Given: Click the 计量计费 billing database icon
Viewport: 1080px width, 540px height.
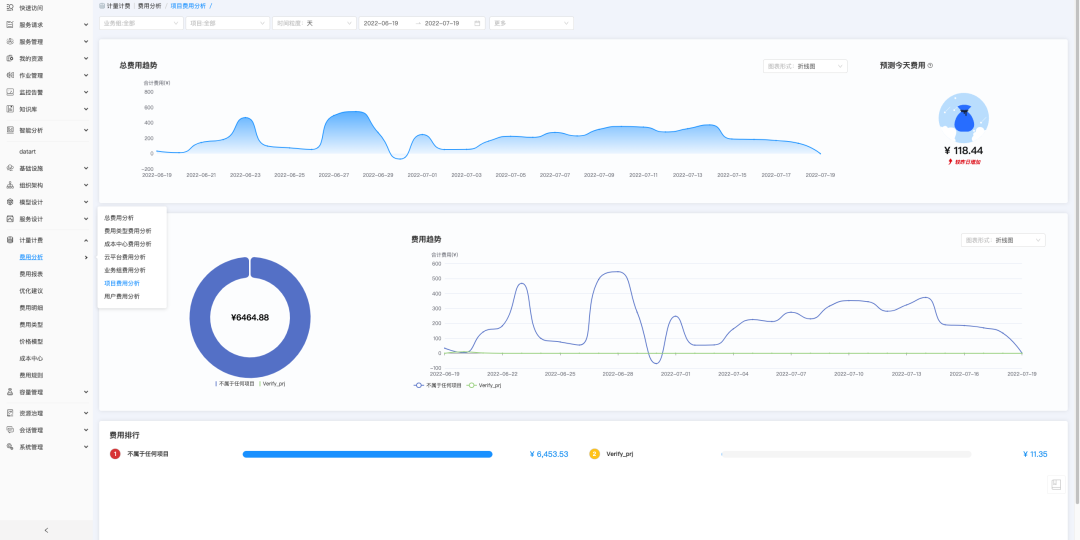Looking at the screenshot, I should (10, 240).
